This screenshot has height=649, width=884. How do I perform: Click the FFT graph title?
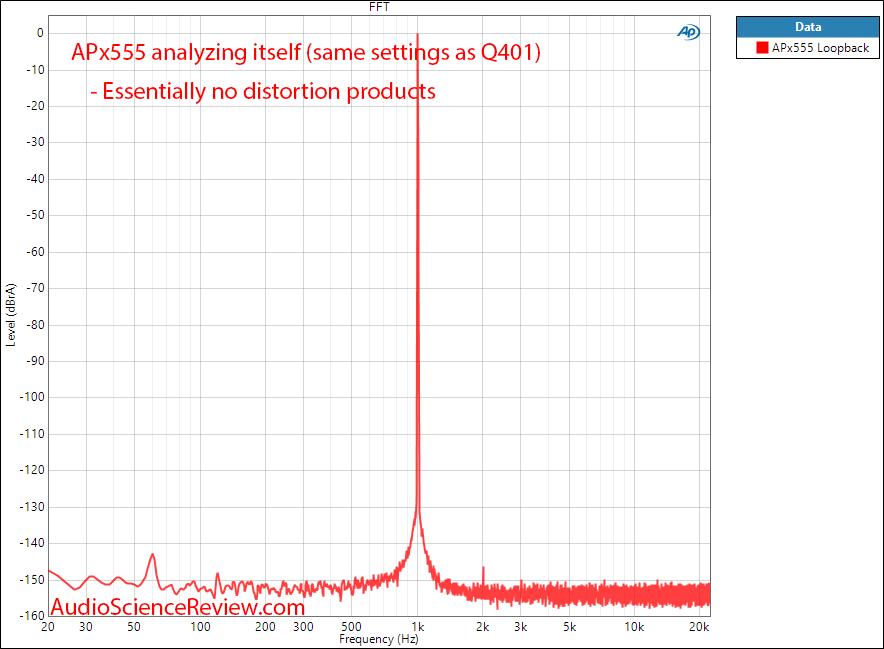tap(379, 7)
